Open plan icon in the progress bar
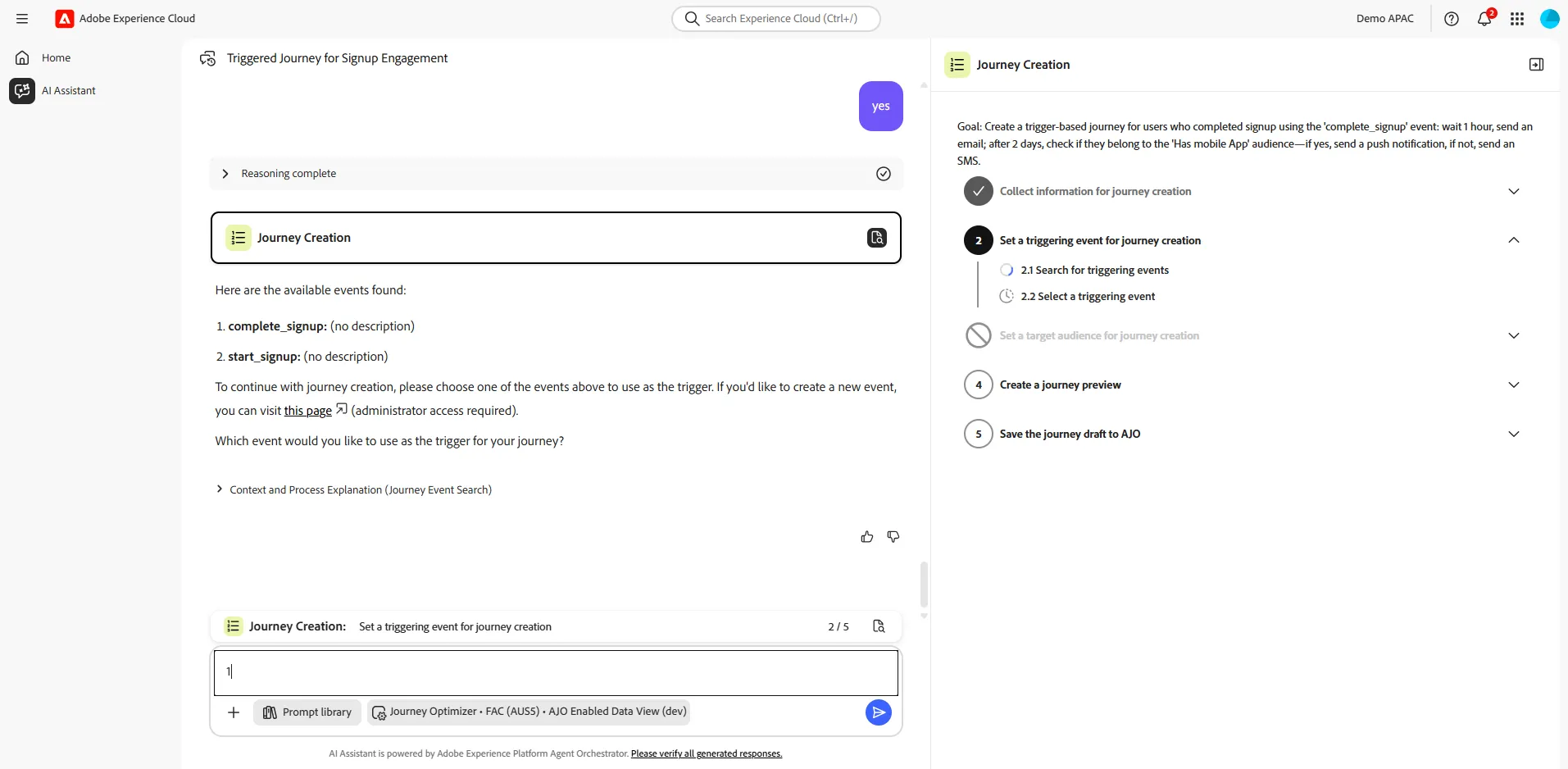1568x769 pixels. point(879,626)
